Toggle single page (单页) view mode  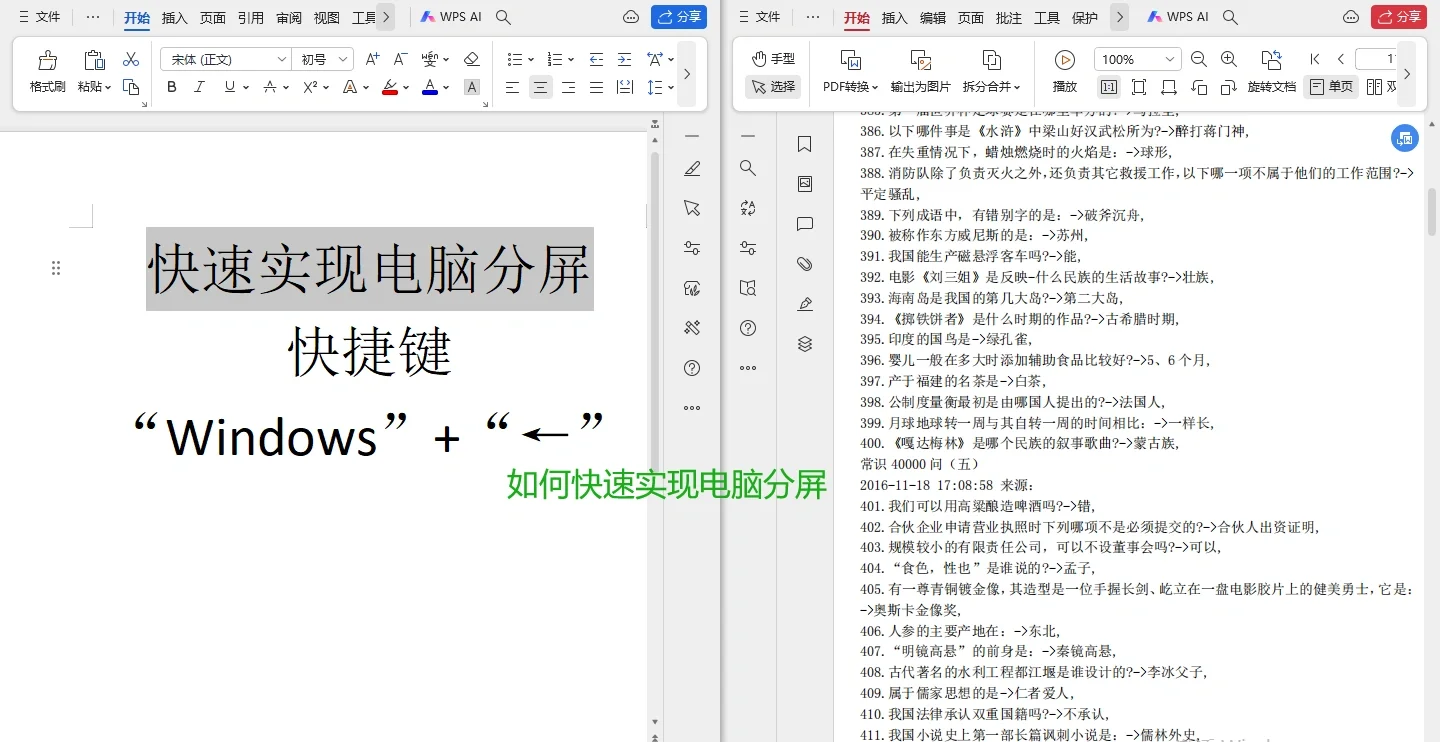pyautogui.click(x=1331, y=87)
